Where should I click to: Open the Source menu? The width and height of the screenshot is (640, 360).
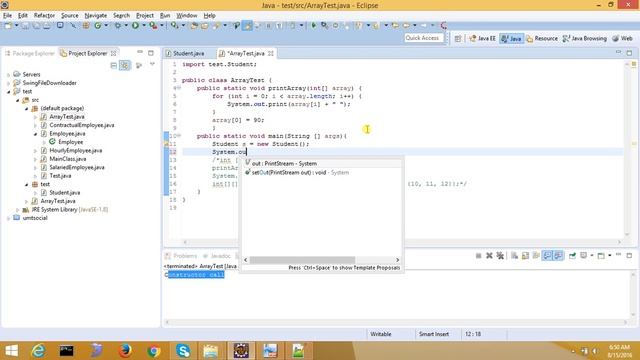coord(69,16)
